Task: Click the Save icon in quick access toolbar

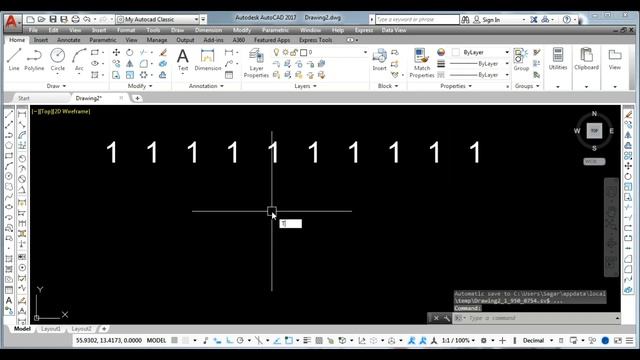Action: point(53,19)
